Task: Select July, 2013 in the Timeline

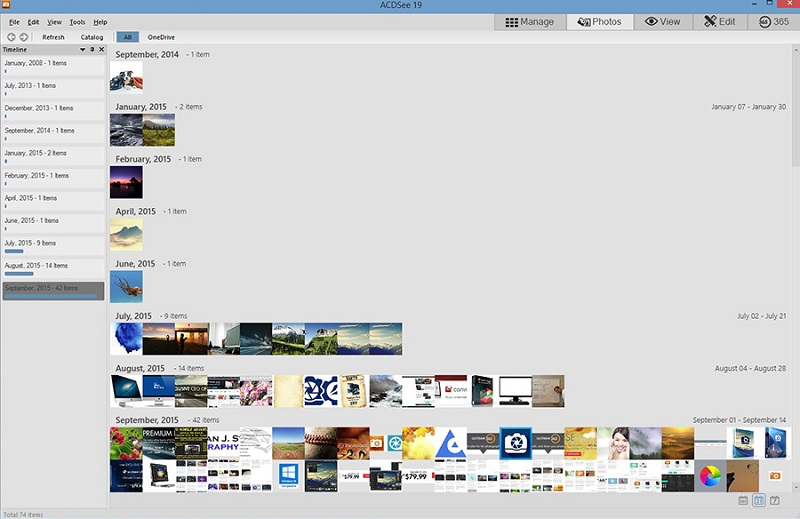Action: [53, 89]
